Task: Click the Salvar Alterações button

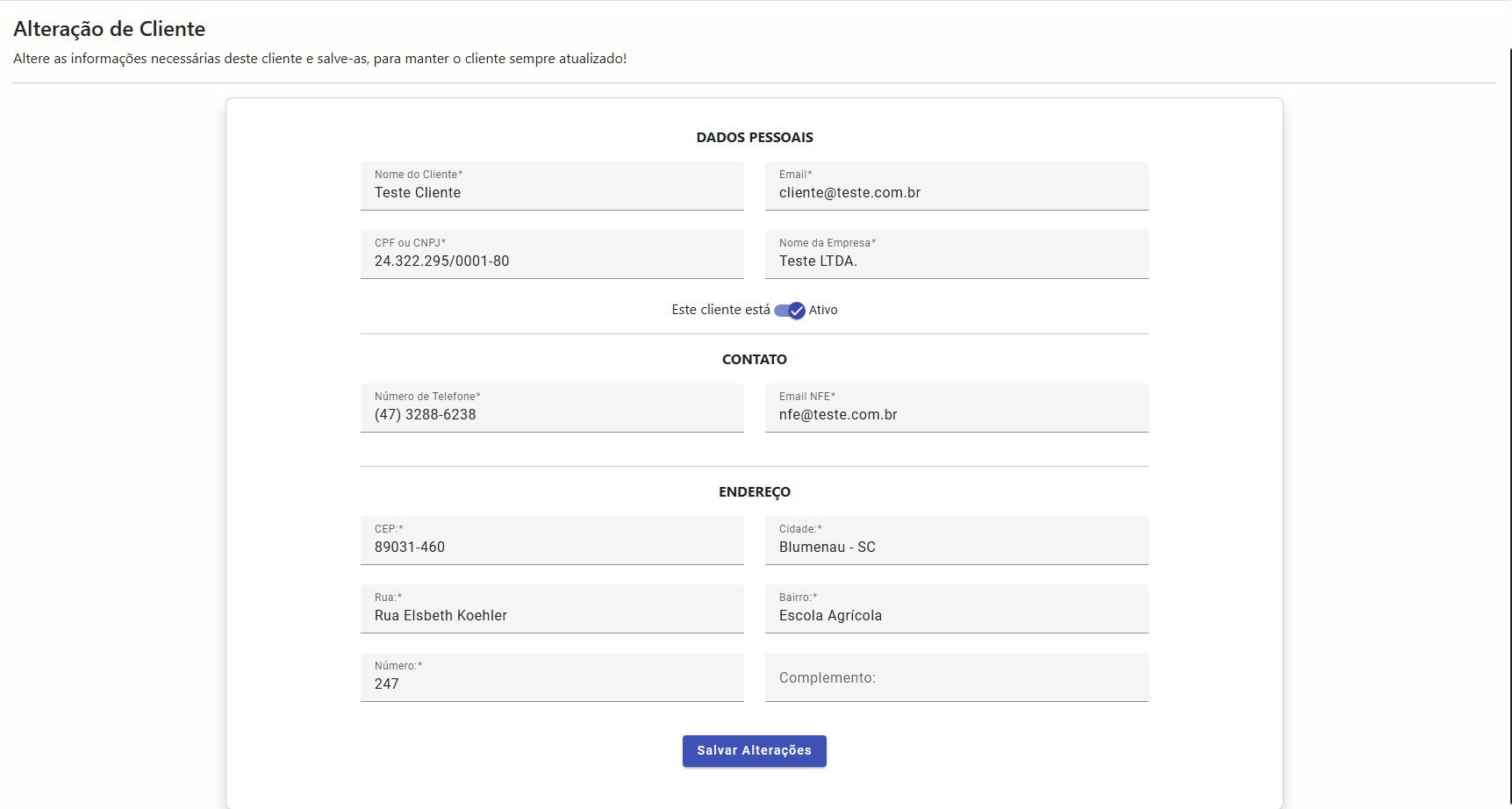Action: pyautogui.click(x=754, y=751)
